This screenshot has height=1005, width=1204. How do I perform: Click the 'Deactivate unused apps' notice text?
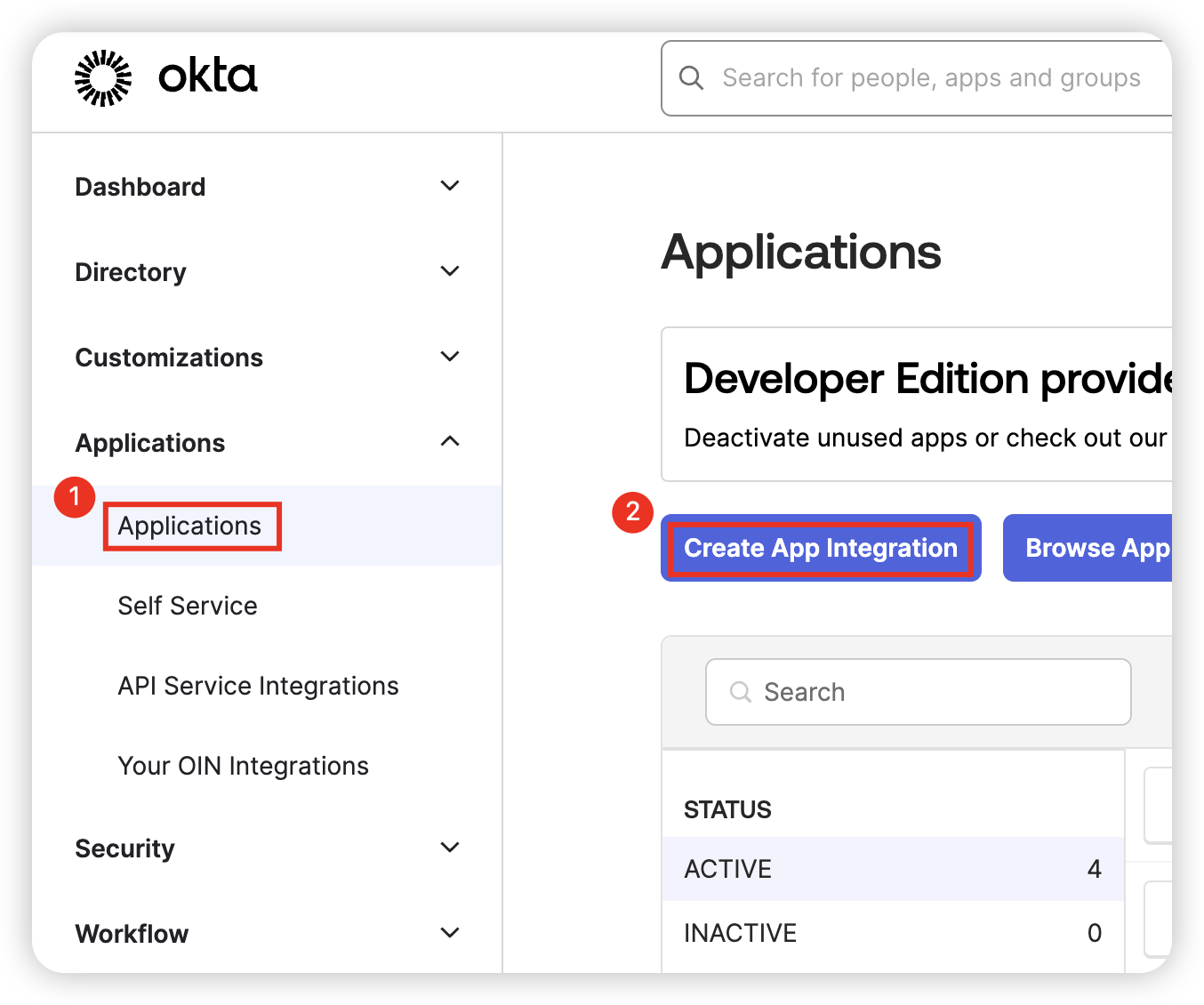click(x=926, y=438)
